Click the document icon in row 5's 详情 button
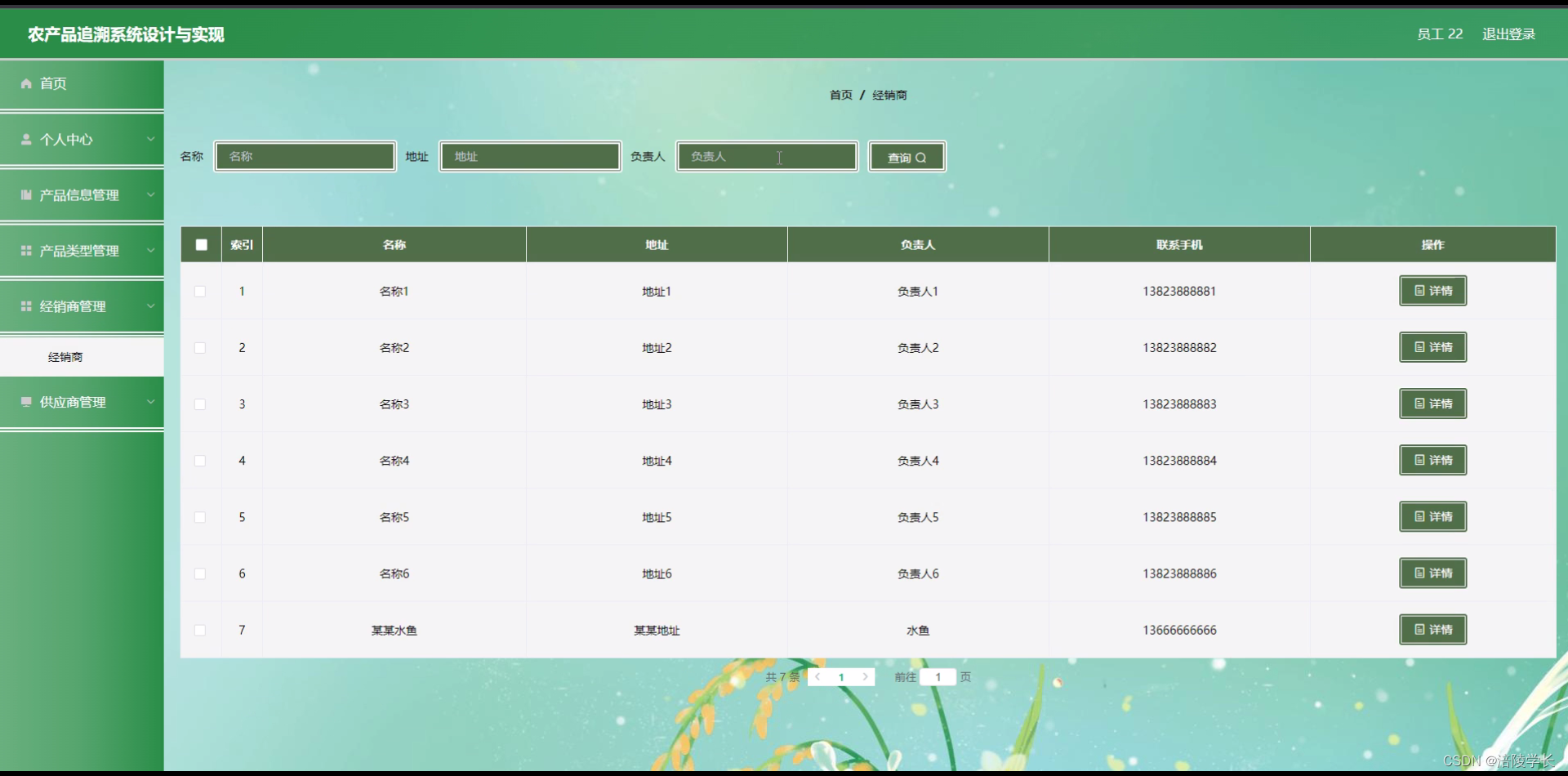Image resolution: width=1568 pixels, height=776 pixels. 1419,516
